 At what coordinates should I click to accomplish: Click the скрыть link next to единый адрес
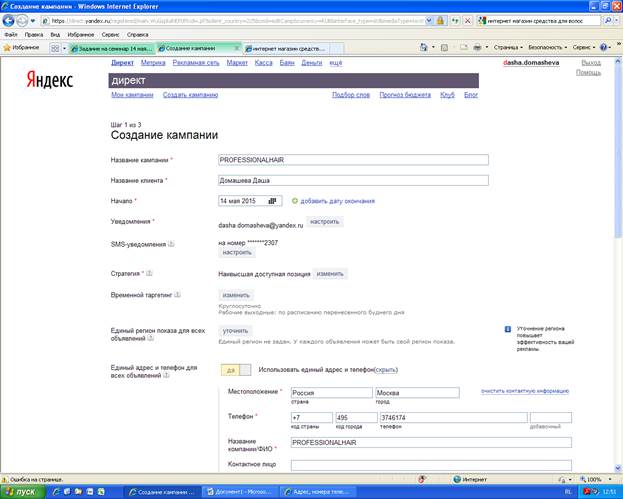point(386,370)
